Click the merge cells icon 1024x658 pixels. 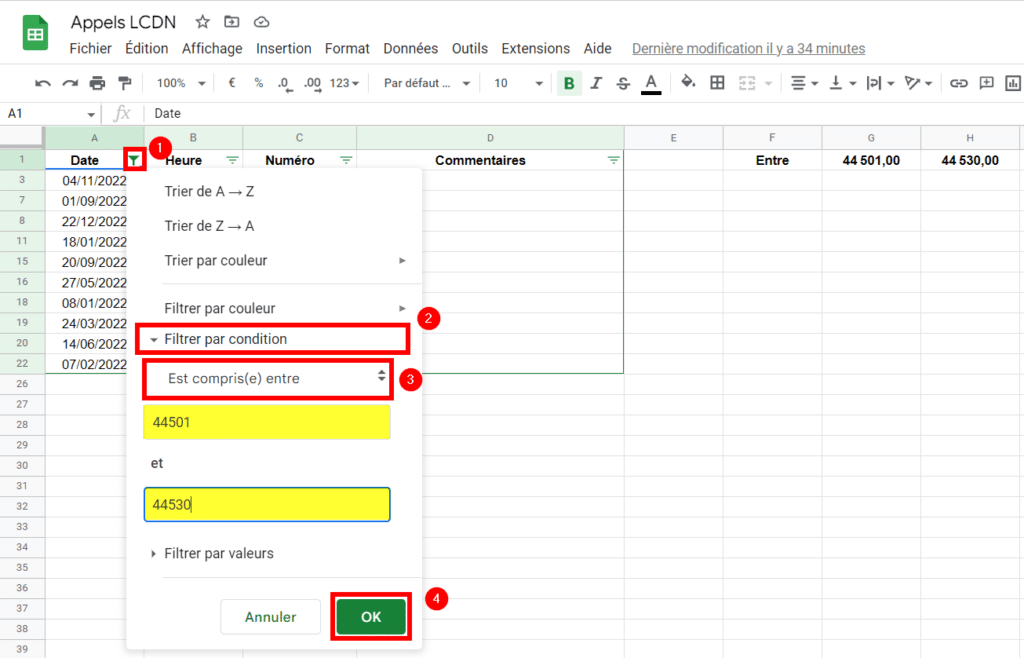747,83
